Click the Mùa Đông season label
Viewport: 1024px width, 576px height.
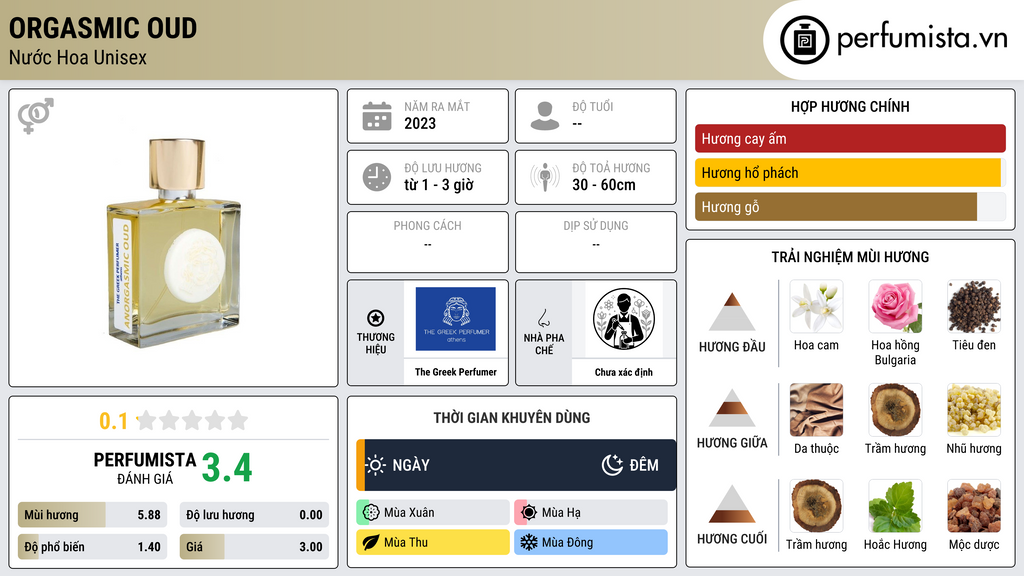[x=568, y=542]
